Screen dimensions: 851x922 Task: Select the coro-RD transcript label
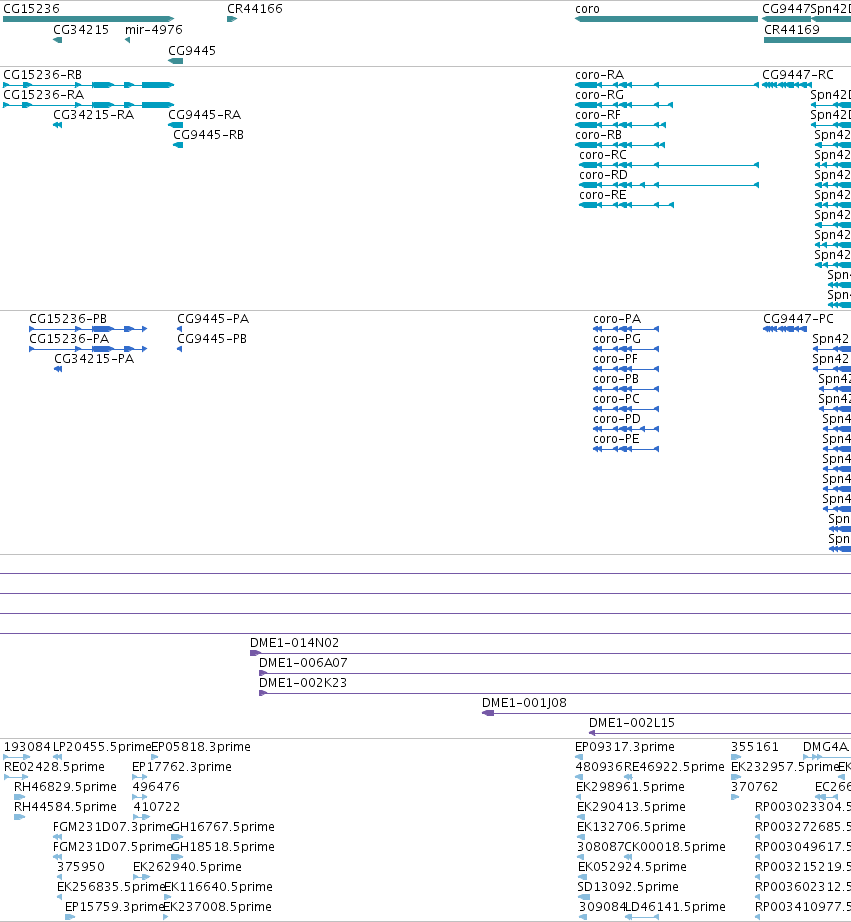point(603,175)
